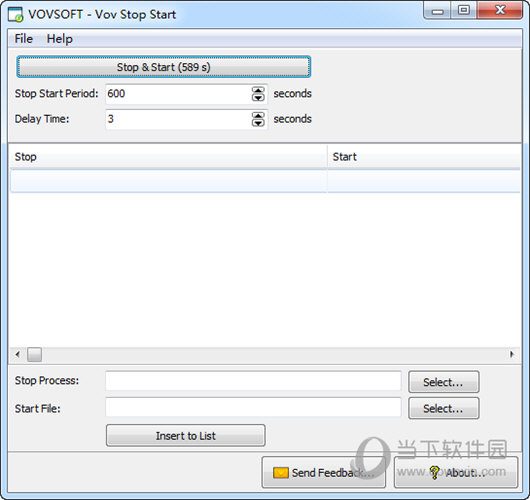Image resolution: width=530 pixels, height=500 pixels.
Task: Click the Vov Stop Start app icon in title bar
Action: [x=15, y=15]
